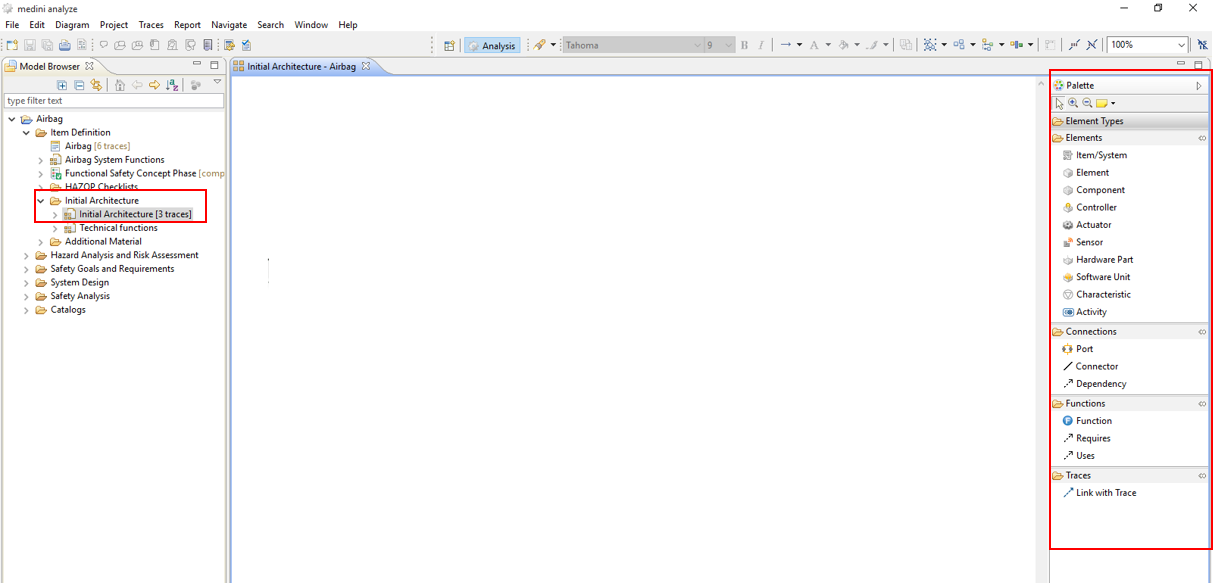
Task: Select the Activity palette entry
Action: [x=1084, y=312]
